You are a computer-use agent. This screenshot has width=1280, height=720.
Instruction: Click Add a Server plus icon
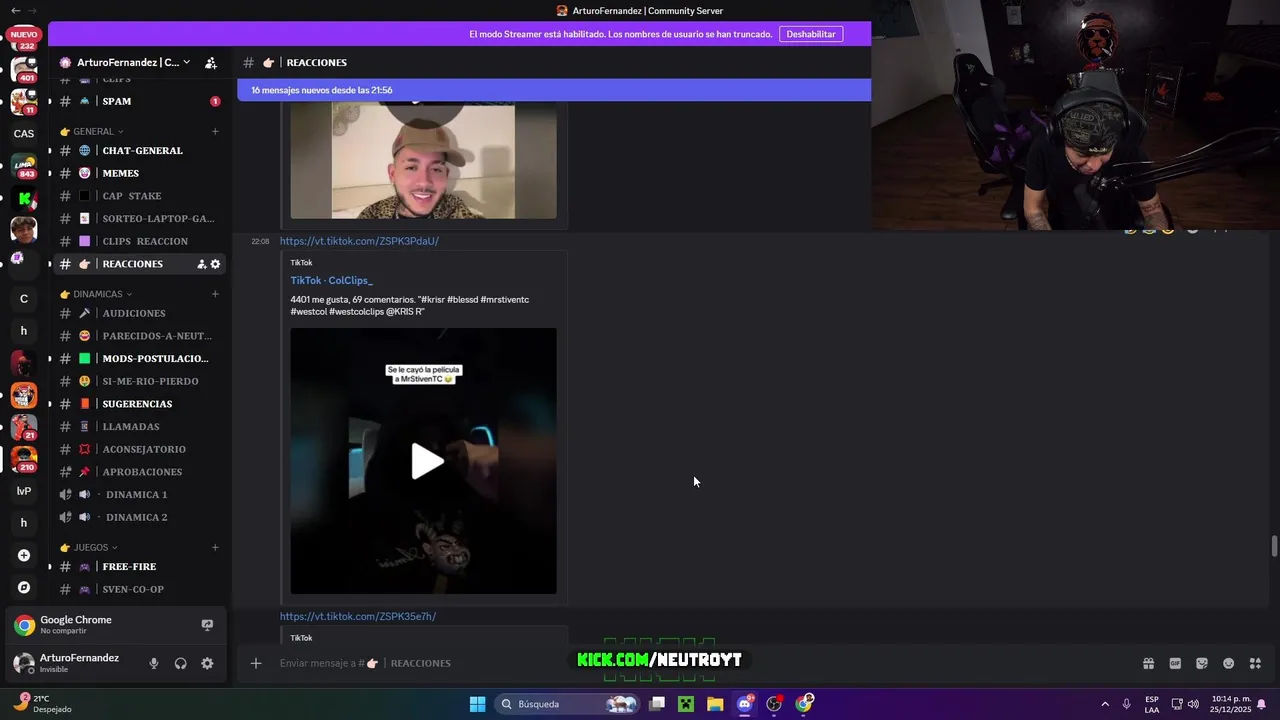(24, 555)
